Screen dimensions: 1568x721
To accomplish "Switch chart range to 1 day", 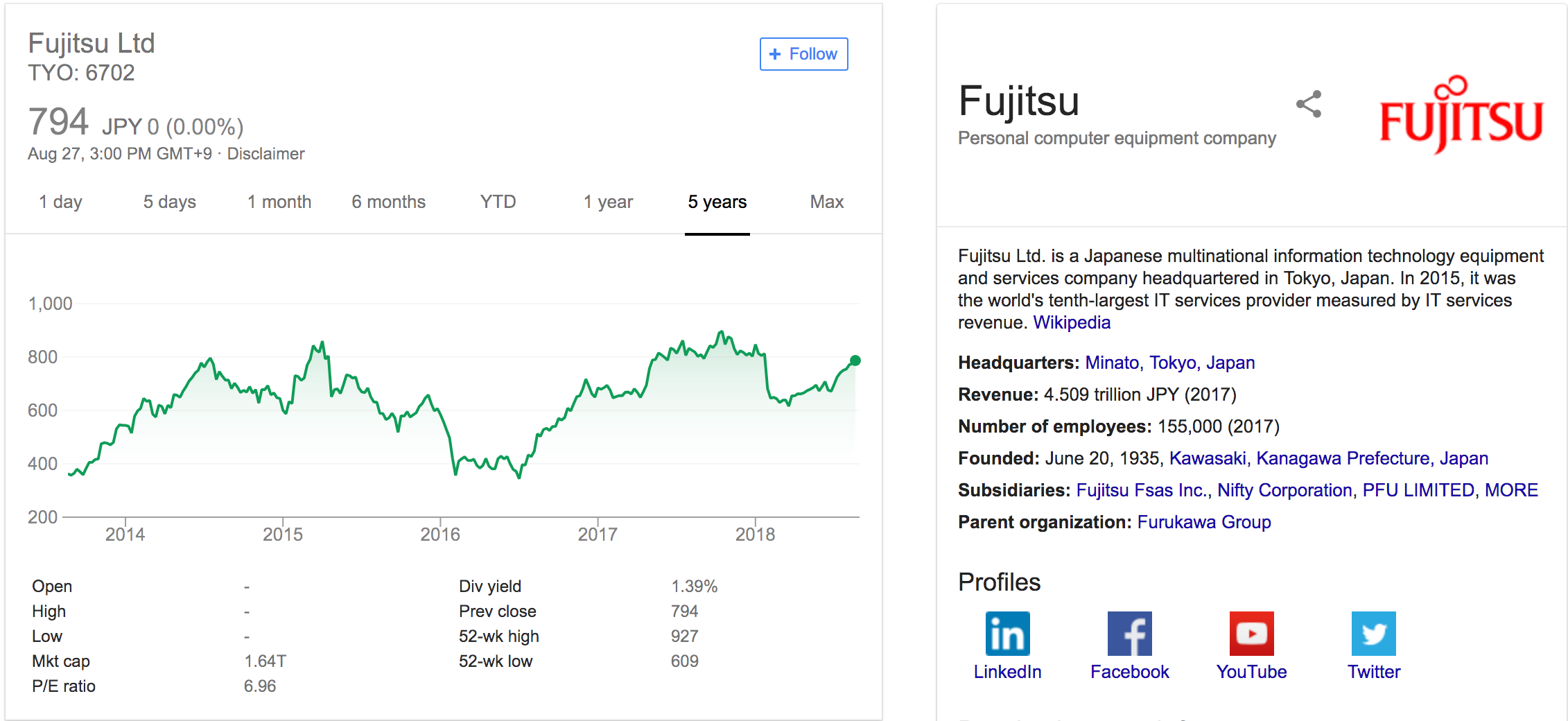I will (60, 202).
